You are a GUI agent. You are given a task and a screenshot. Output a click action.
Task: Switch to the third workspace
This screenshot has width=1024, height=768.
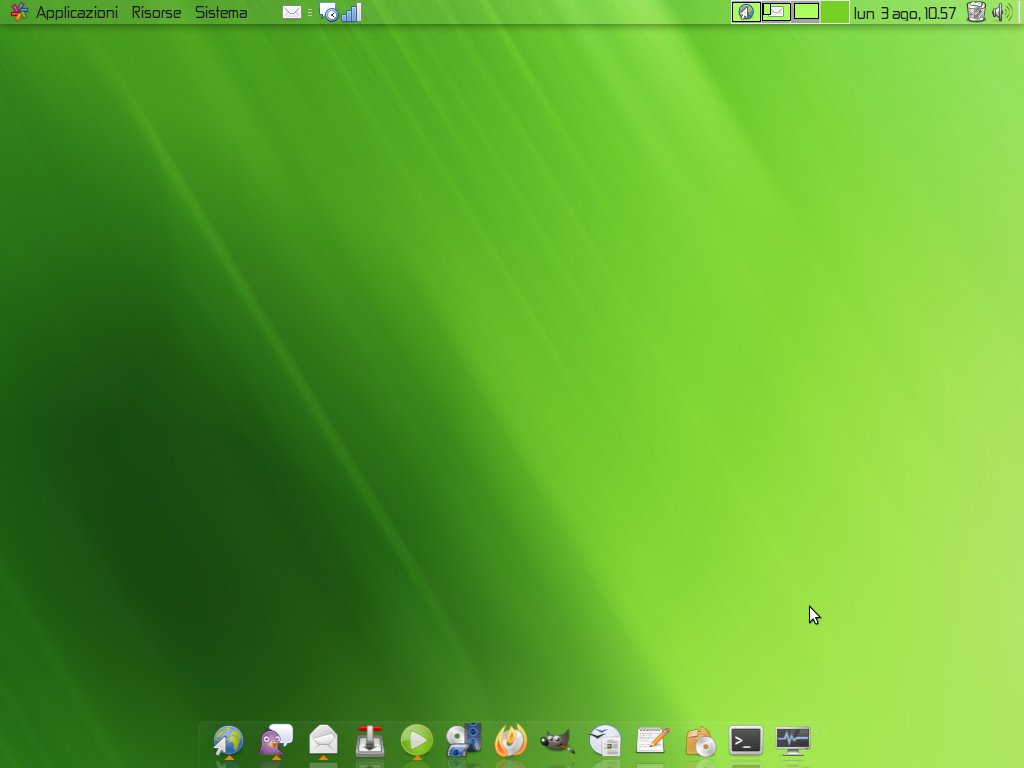pyautogui.click(x=806, y=12)
